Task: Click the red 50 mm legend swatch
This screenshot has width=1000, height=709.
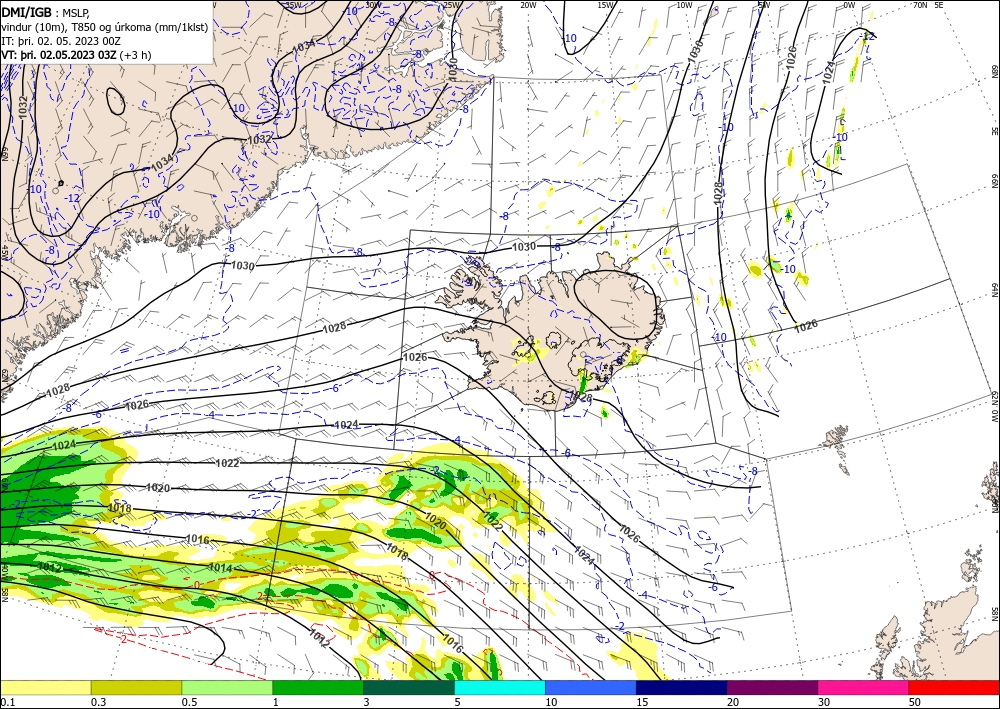Action: click(x=954, y=687)
